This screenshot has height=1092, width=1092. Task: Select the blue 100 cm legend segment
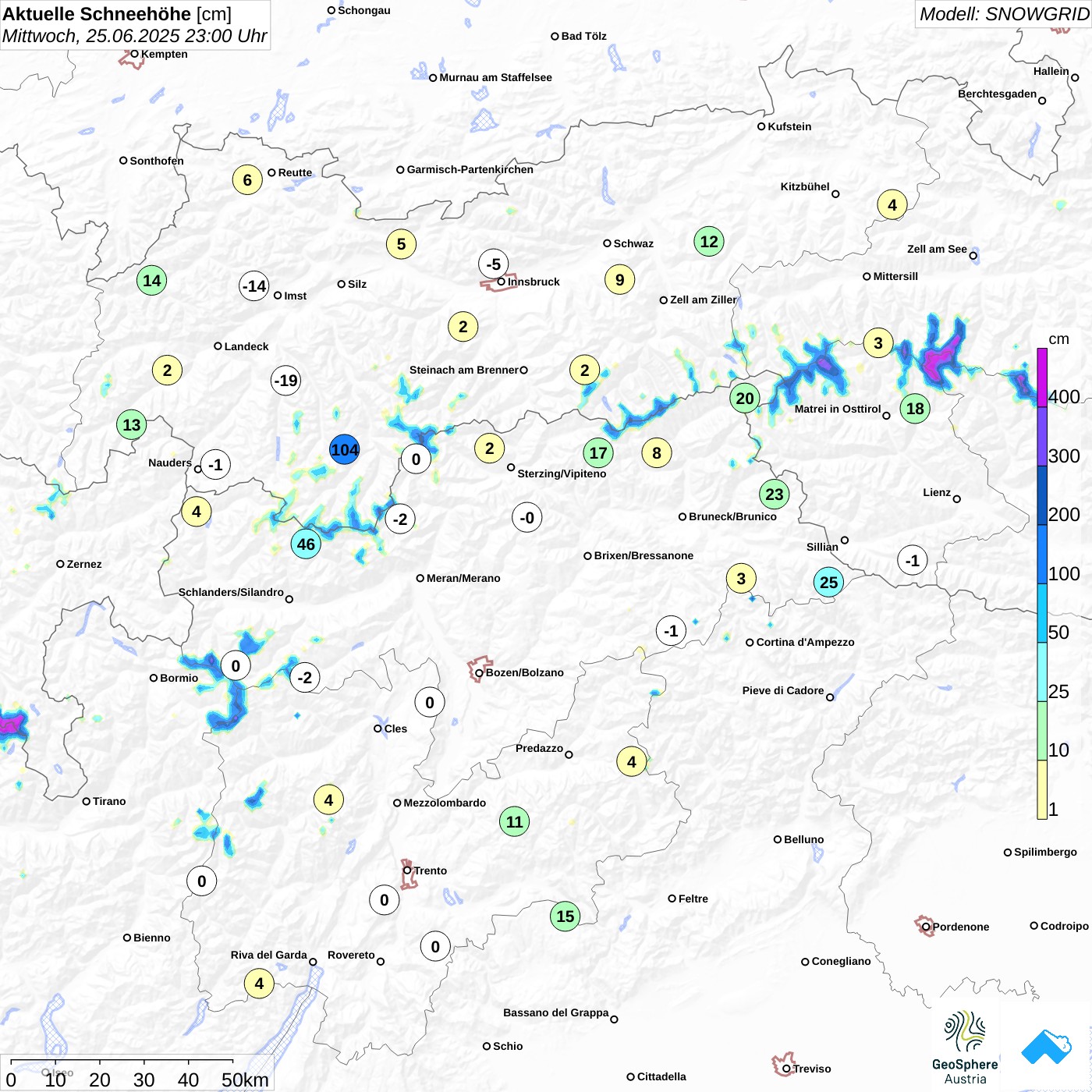tap(1042, 554)
